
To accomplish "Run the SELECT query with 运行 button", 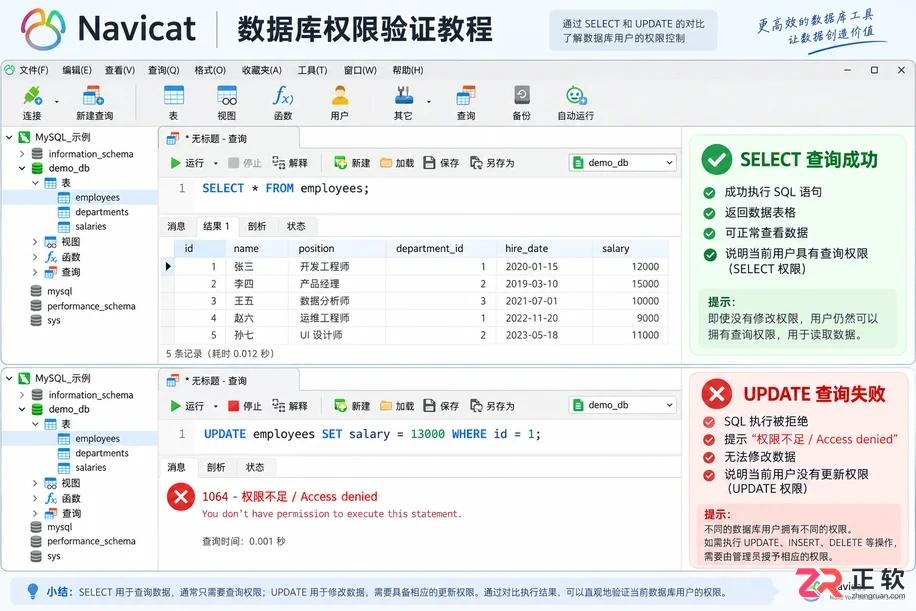I will point(187,163).
